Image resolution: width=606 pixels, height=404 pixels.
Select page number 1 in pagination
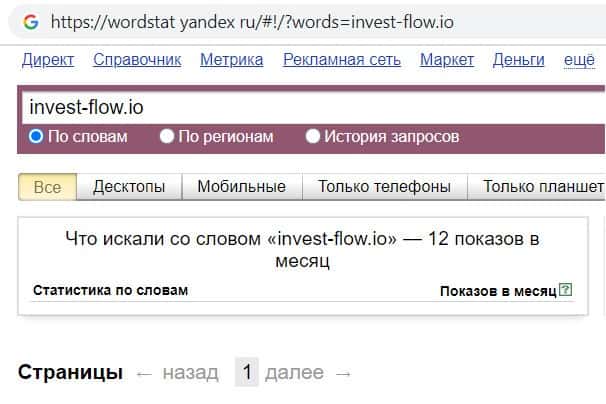coord(247,372)
